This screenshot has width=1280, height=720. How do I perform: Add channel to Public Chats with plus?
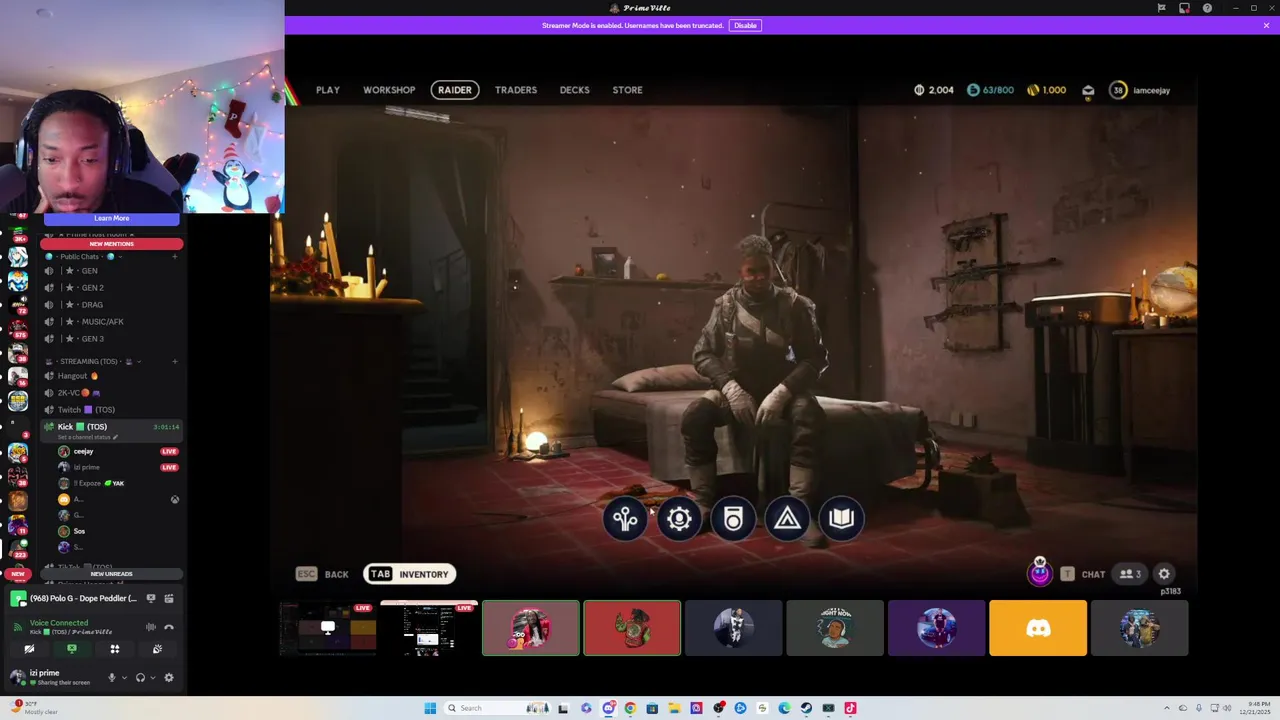(x=174, y=257)
